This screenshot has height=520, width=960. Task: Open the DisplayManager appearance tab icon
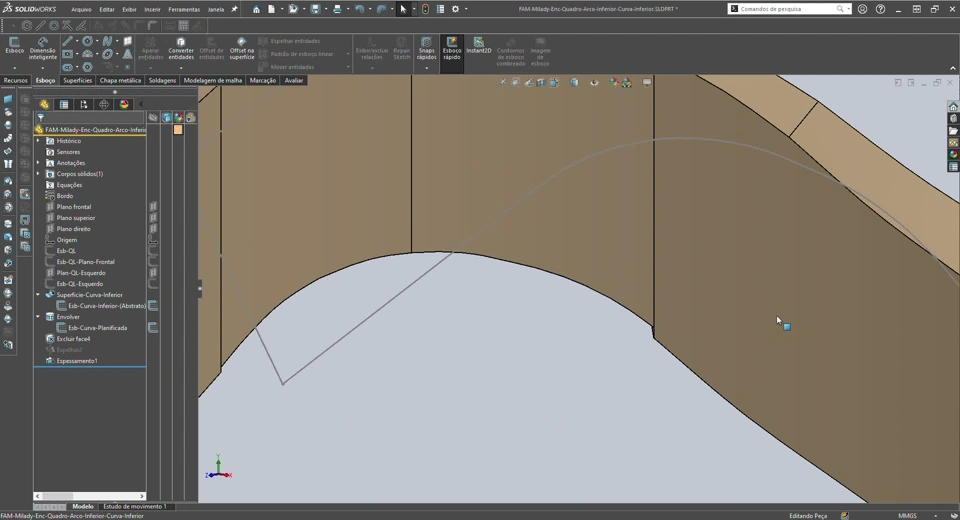coord(124,104)
